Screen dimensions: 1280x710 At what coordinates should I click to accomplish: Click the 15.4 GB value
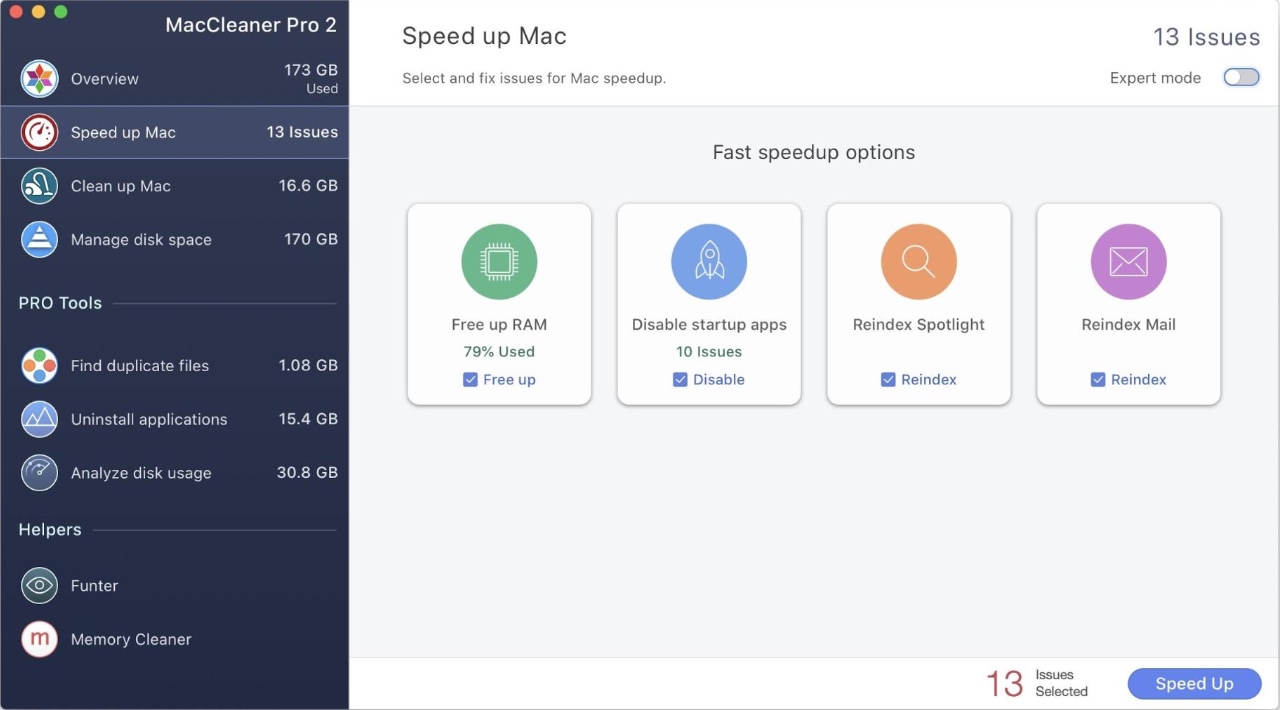(308, 419)
